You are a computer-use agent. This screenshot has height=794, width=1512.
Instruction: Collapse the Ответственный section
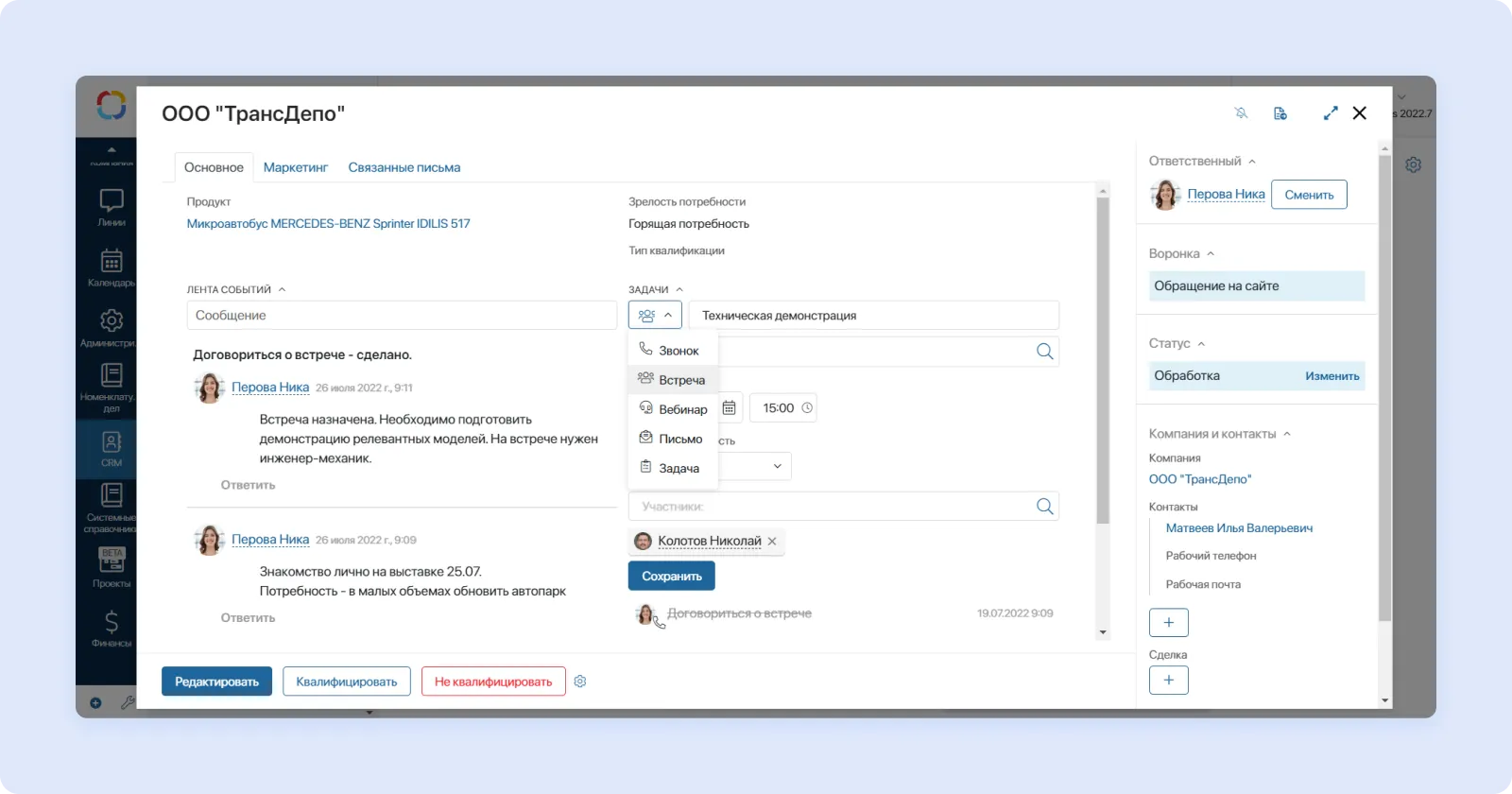[x=1252, y=162]
